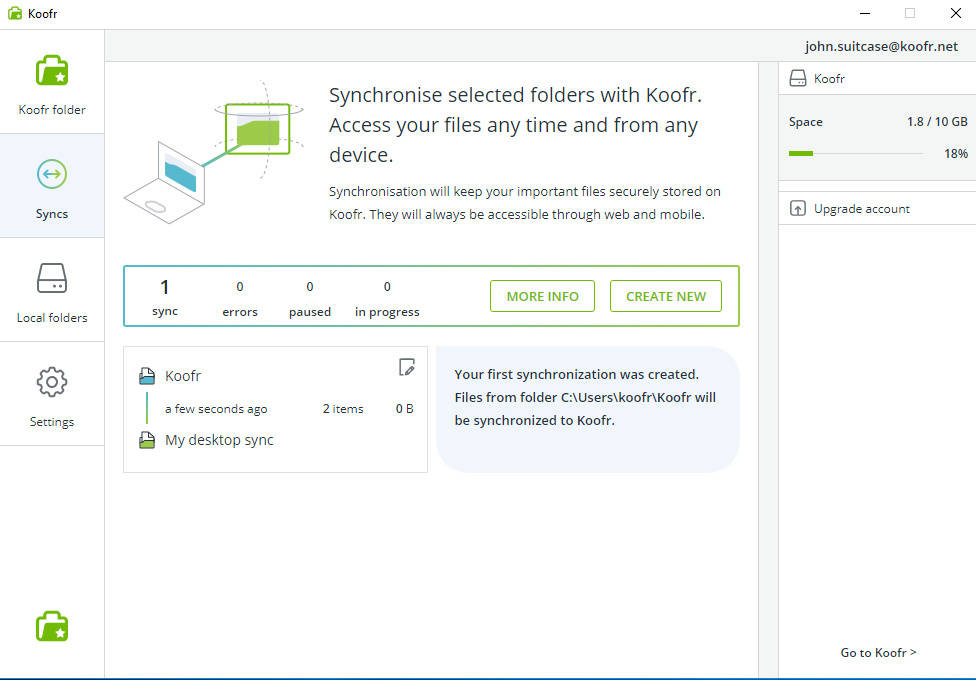Click the MORE INFO button
976x680 pixels.
(x=542, y=296)
